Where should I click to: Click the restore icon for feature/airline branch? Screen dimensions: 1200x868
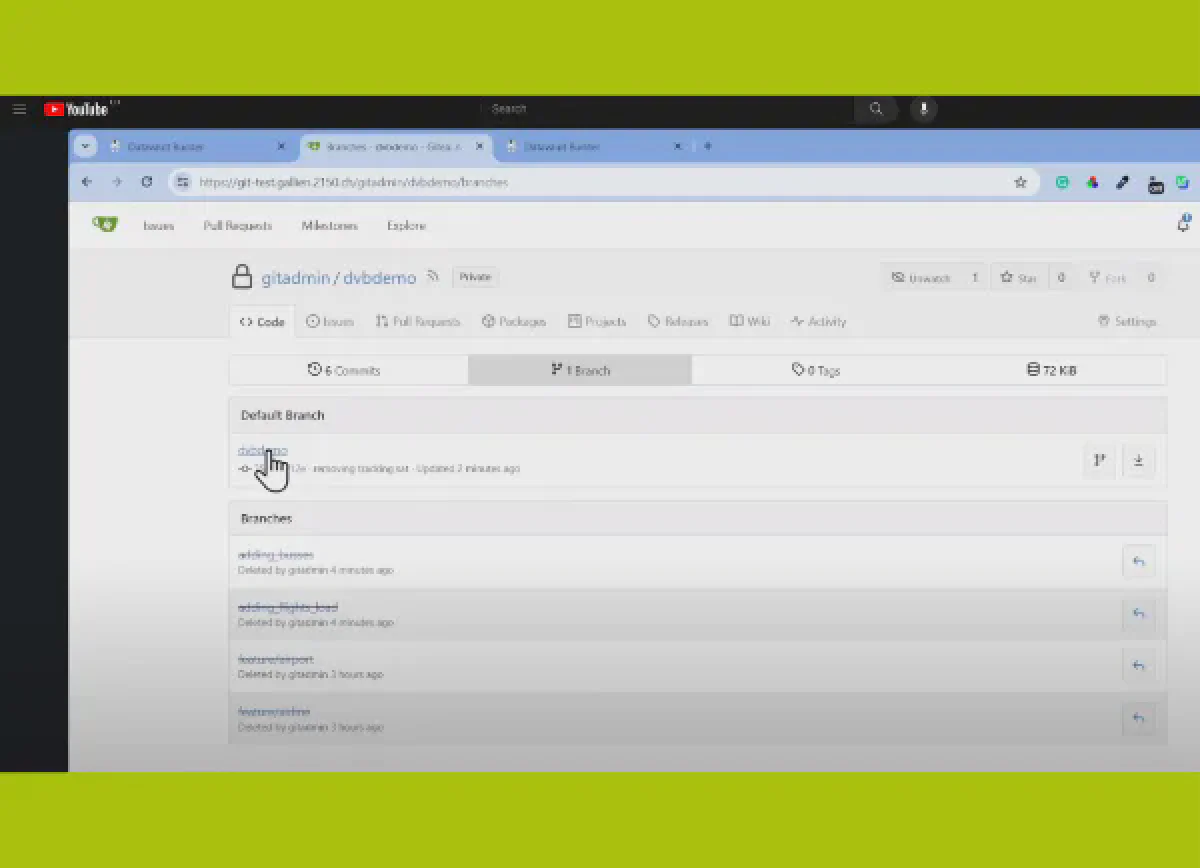click(x=1139, y=718)
